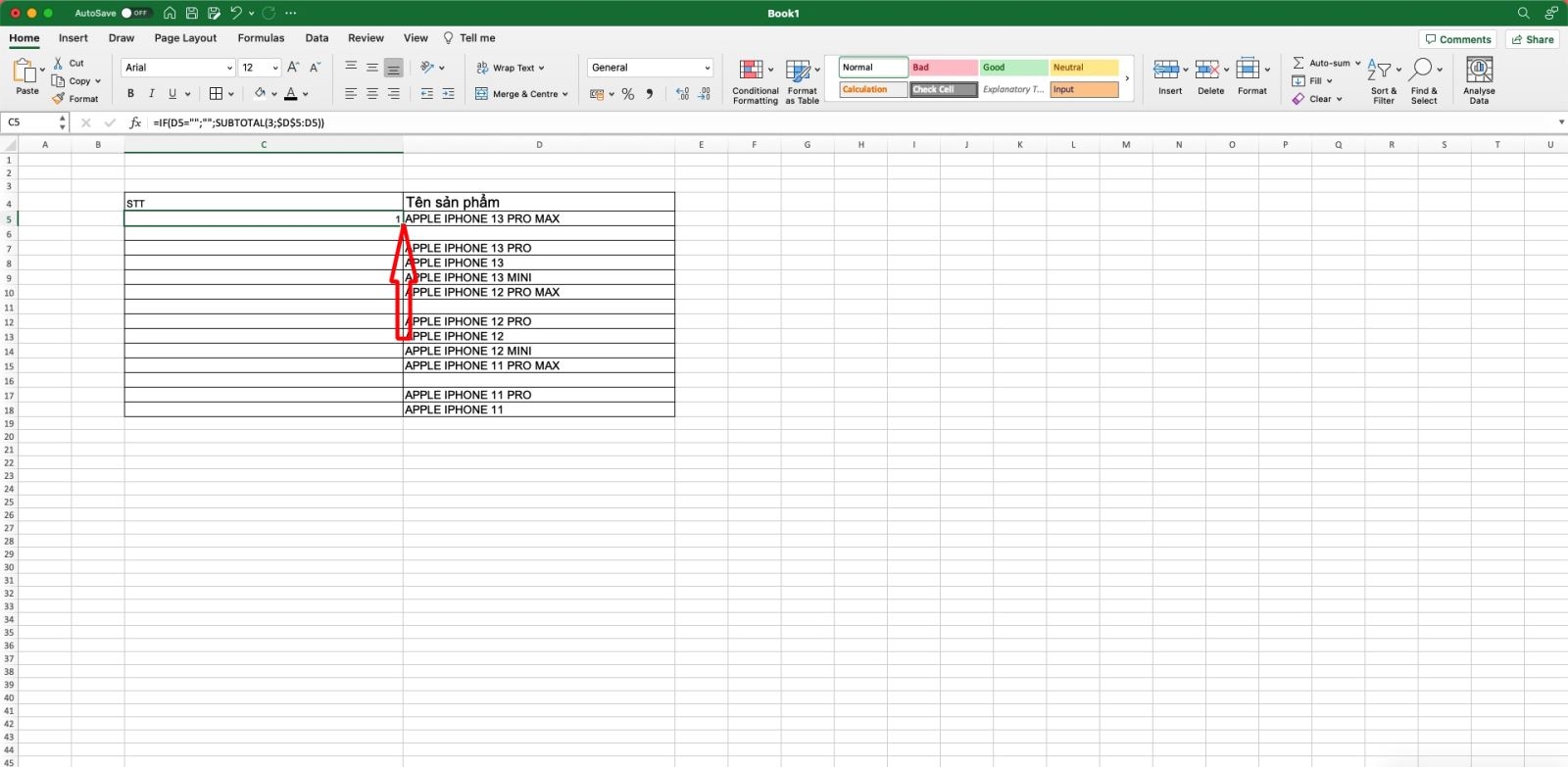
Task: Click Conditional Formatting button
Action: click(756, 80)
